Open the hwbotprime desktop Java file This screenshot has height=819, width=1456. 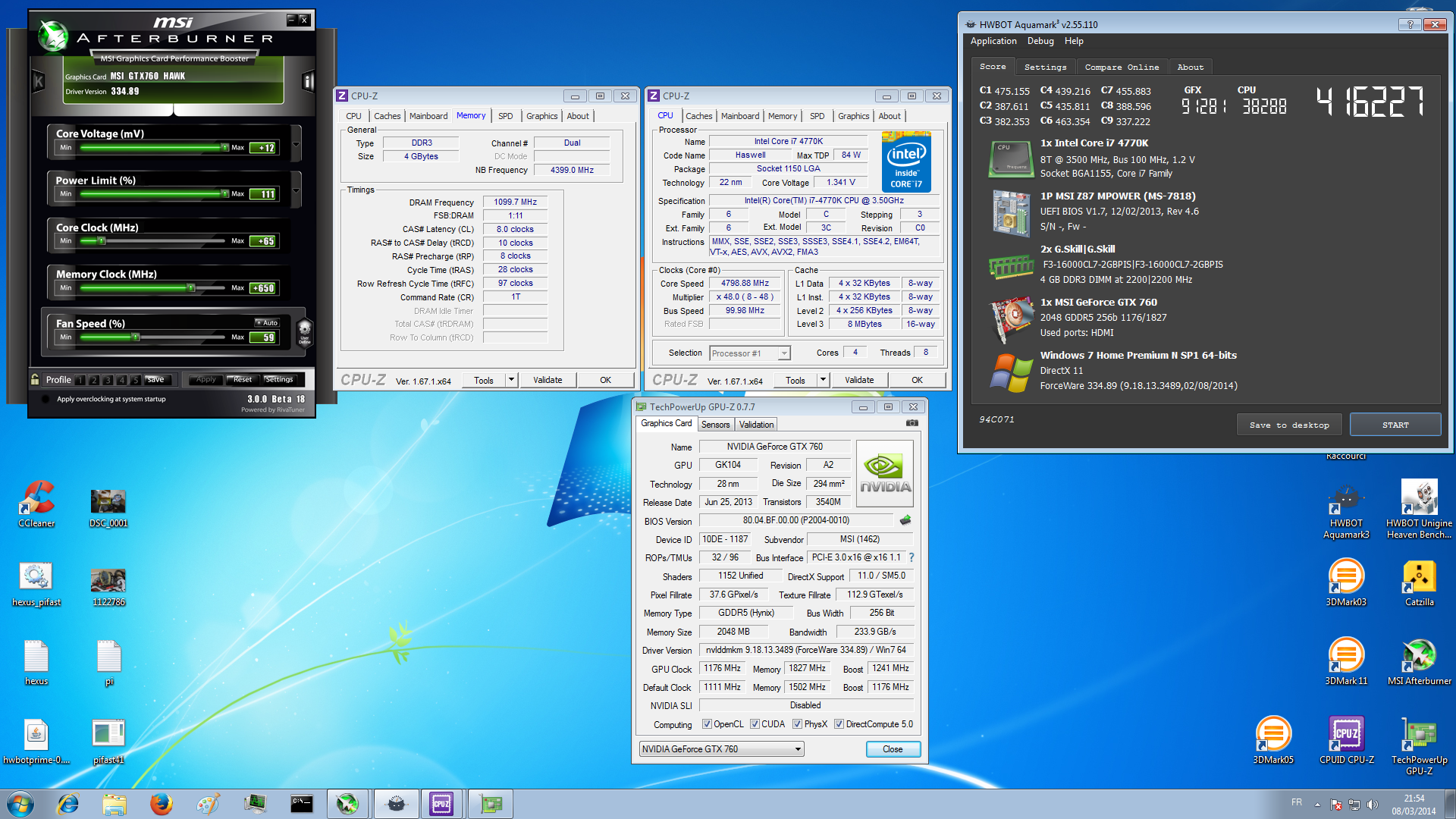(36, 741)
